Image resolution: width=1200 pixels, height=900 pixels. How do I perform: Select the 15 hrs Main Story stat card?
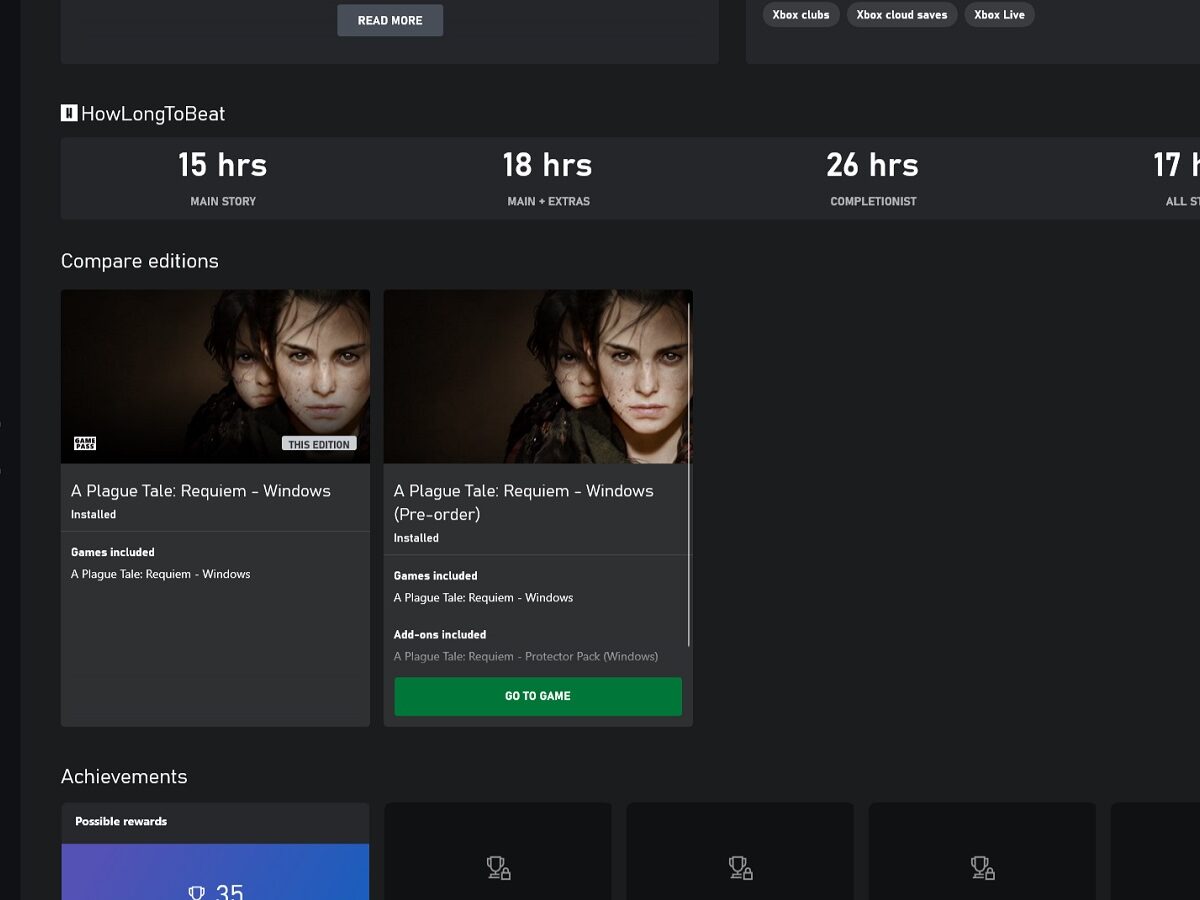222,177
